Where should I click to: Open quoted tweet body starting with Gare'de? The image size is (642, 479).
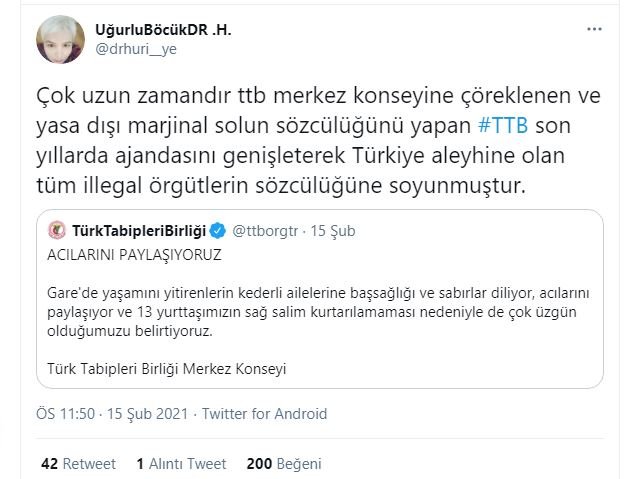(x=320, y=310)
